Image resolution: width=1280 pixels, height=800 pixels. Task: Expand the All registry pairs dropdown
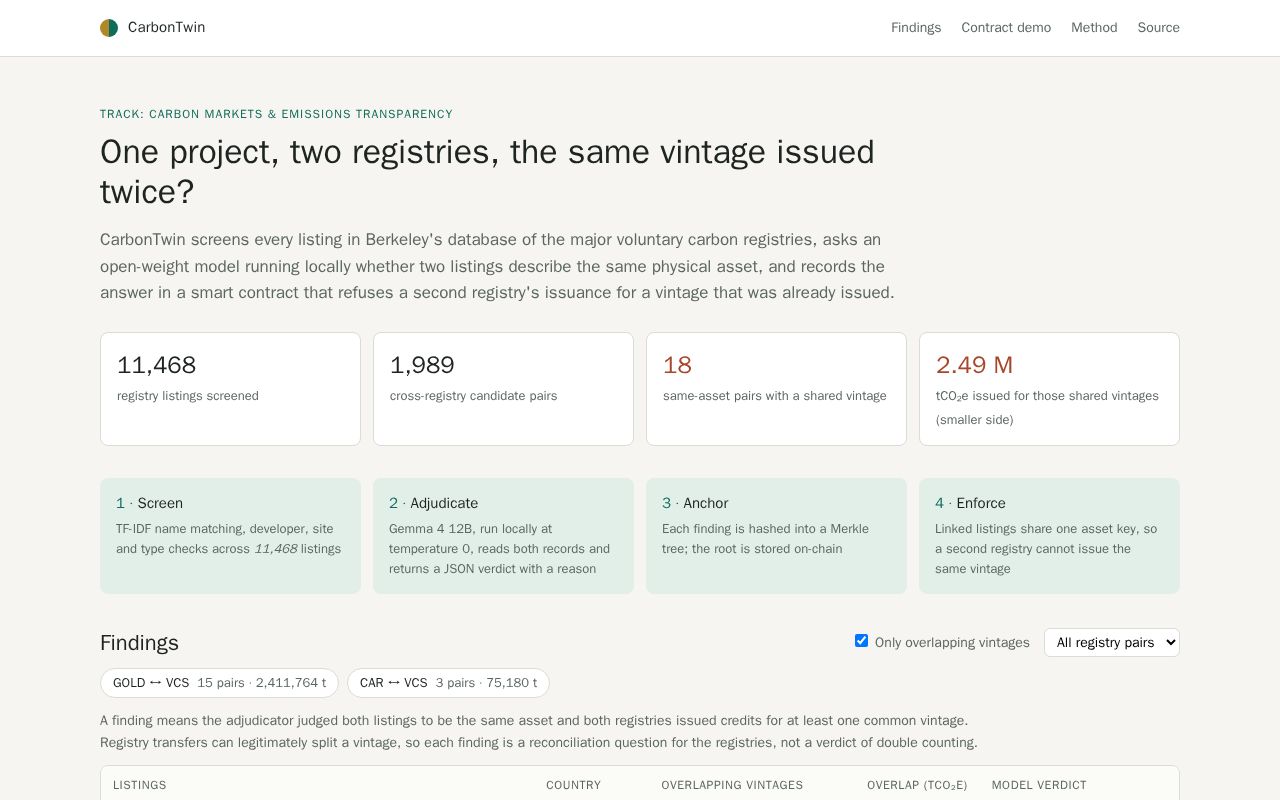tap(1112, 642)
